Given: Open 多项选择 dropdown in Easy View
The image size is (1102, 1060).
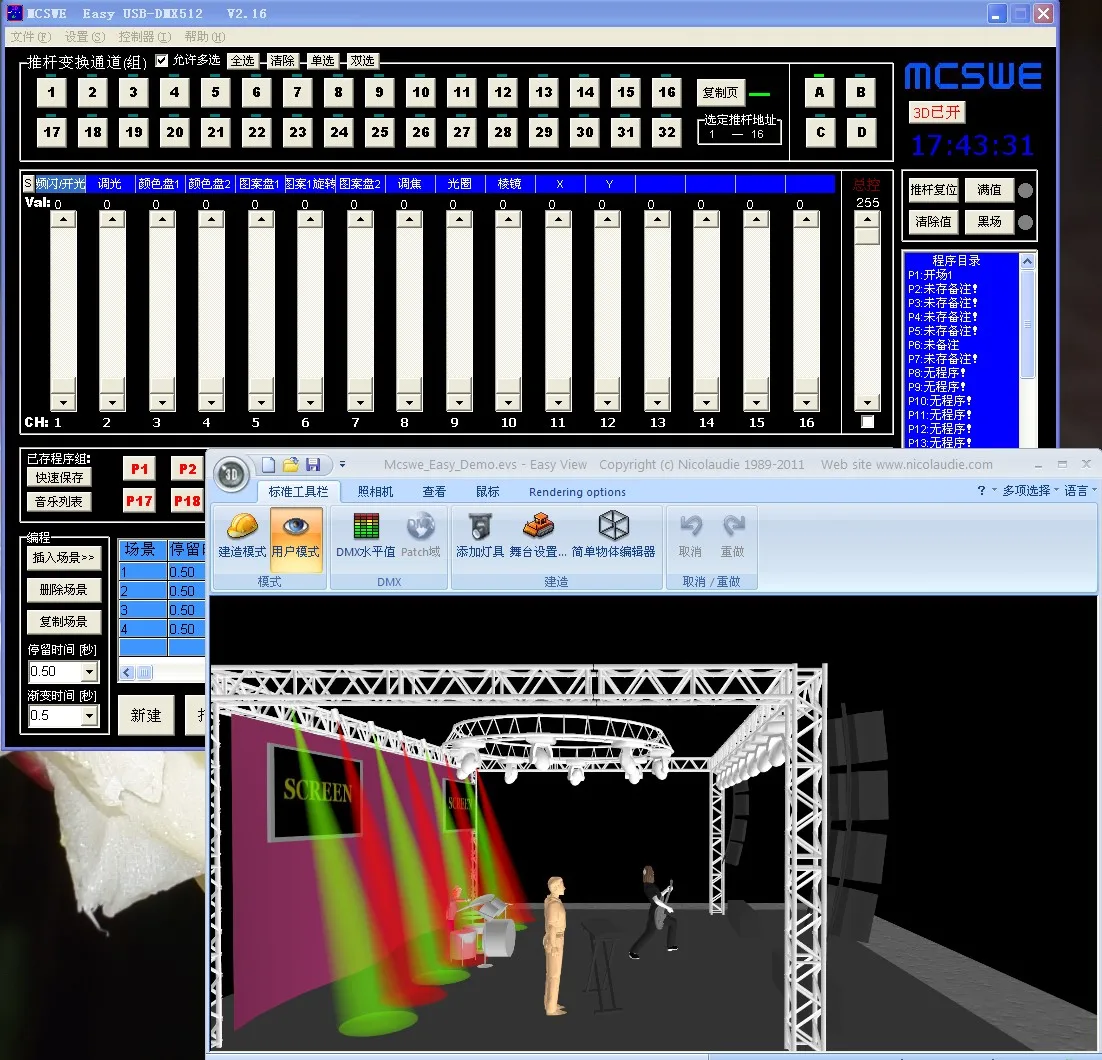Looking at the screenshot, I should (x=1030, y=491).
